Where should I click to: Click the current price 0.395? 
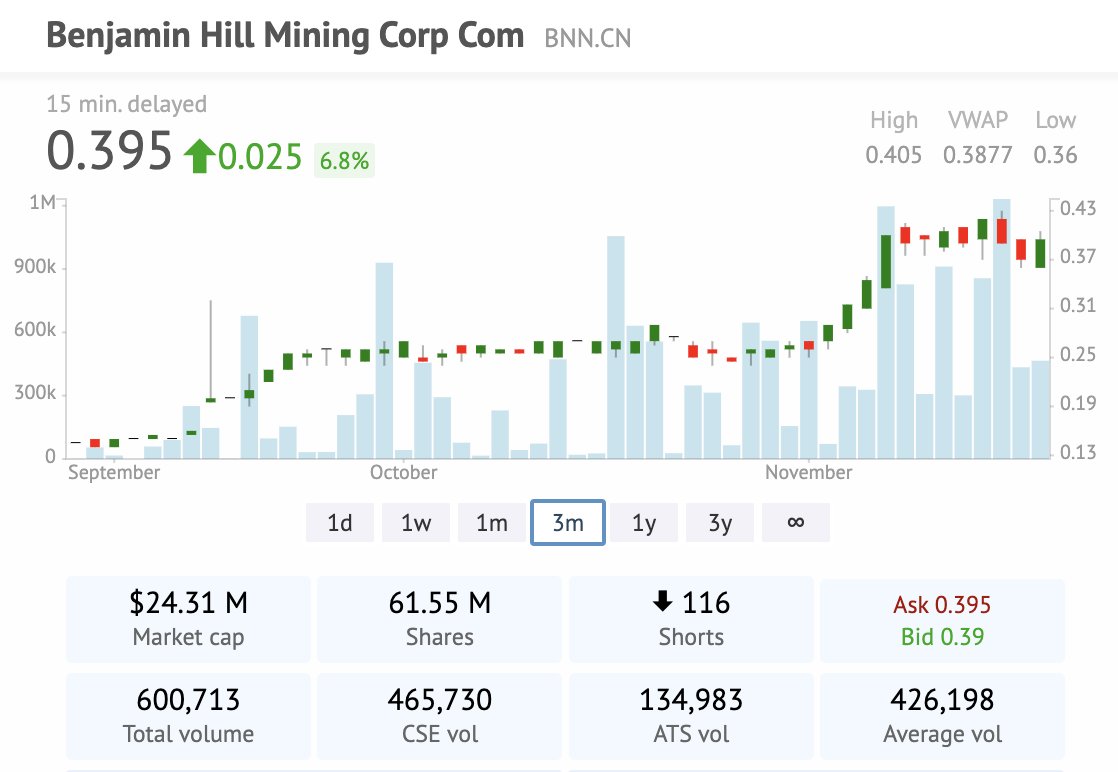coord(109,151)
